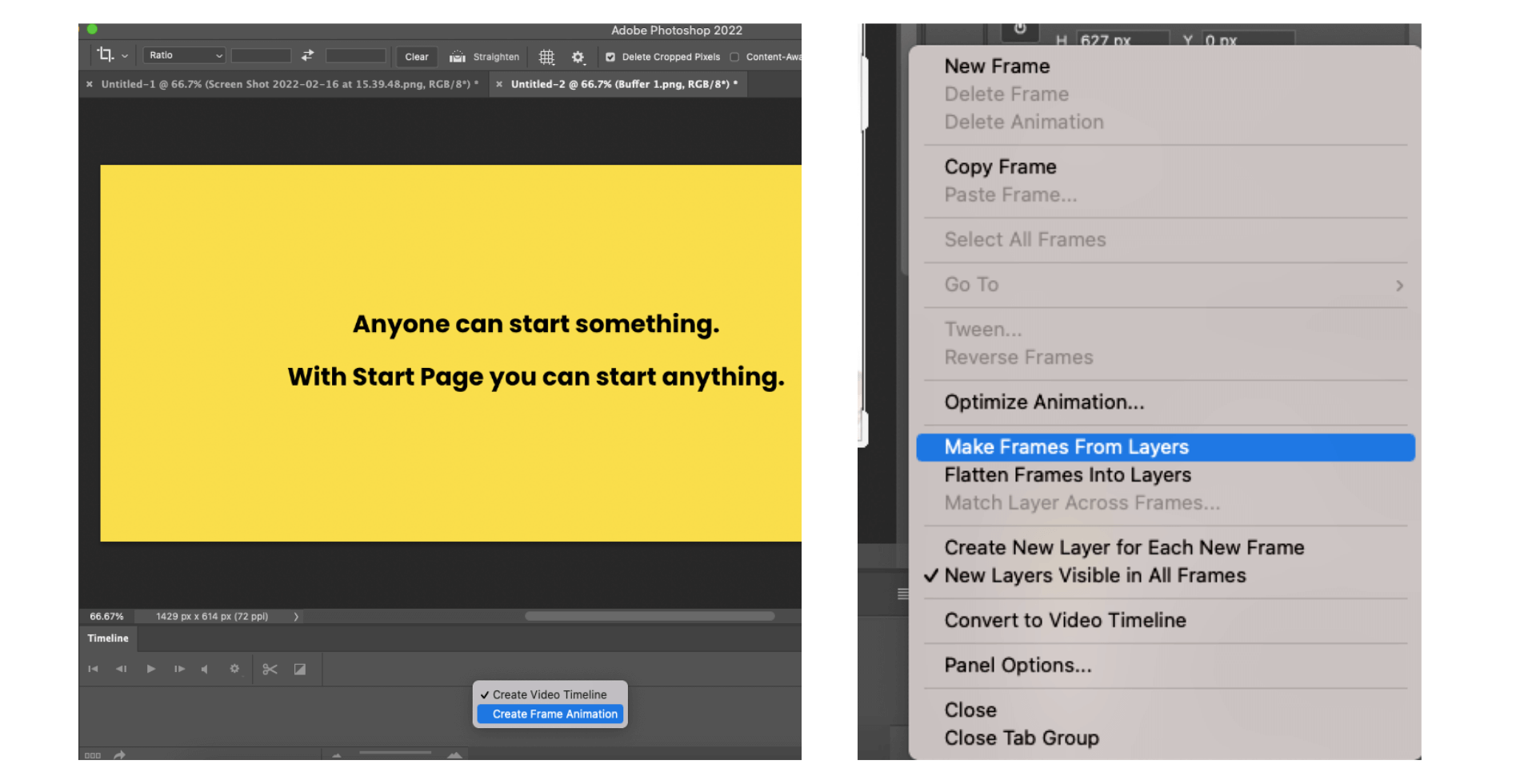This screenshot has height=784, width=1536.
Task: Adjust the timeline zoom slider
Action: tap(395, 753)
